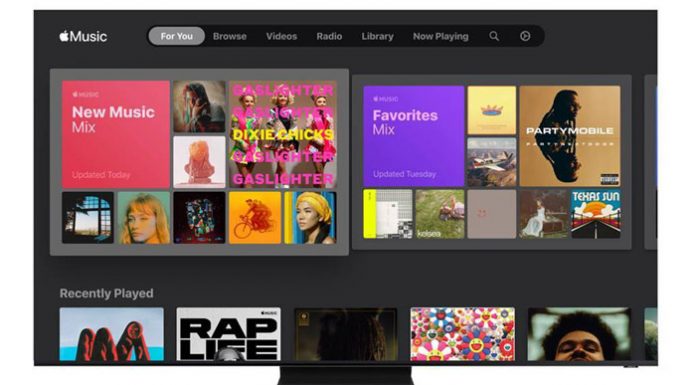
Task: Switch to the Browse tab
Action: [229, 36]
